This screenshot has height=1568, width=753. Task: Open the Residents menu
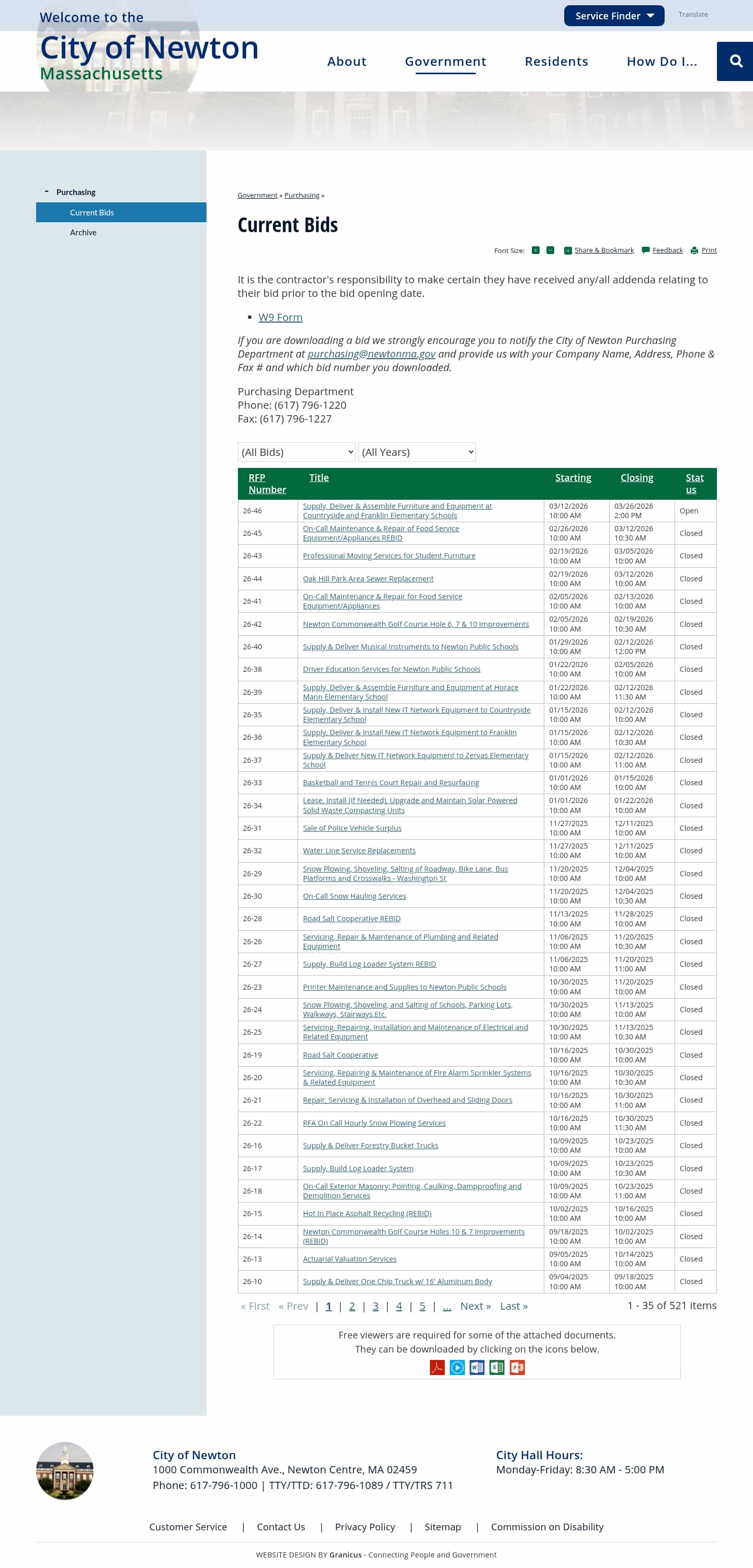click(x=556, y=62)
